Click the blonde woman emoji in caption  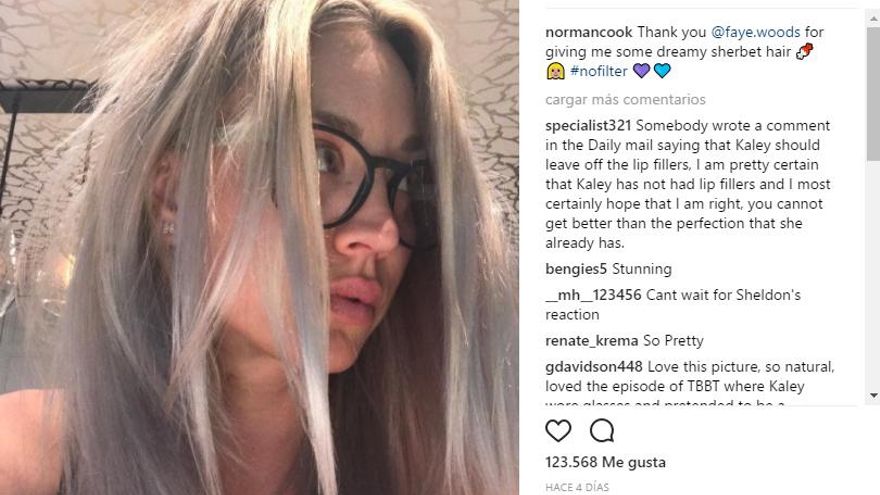point(555,71)
